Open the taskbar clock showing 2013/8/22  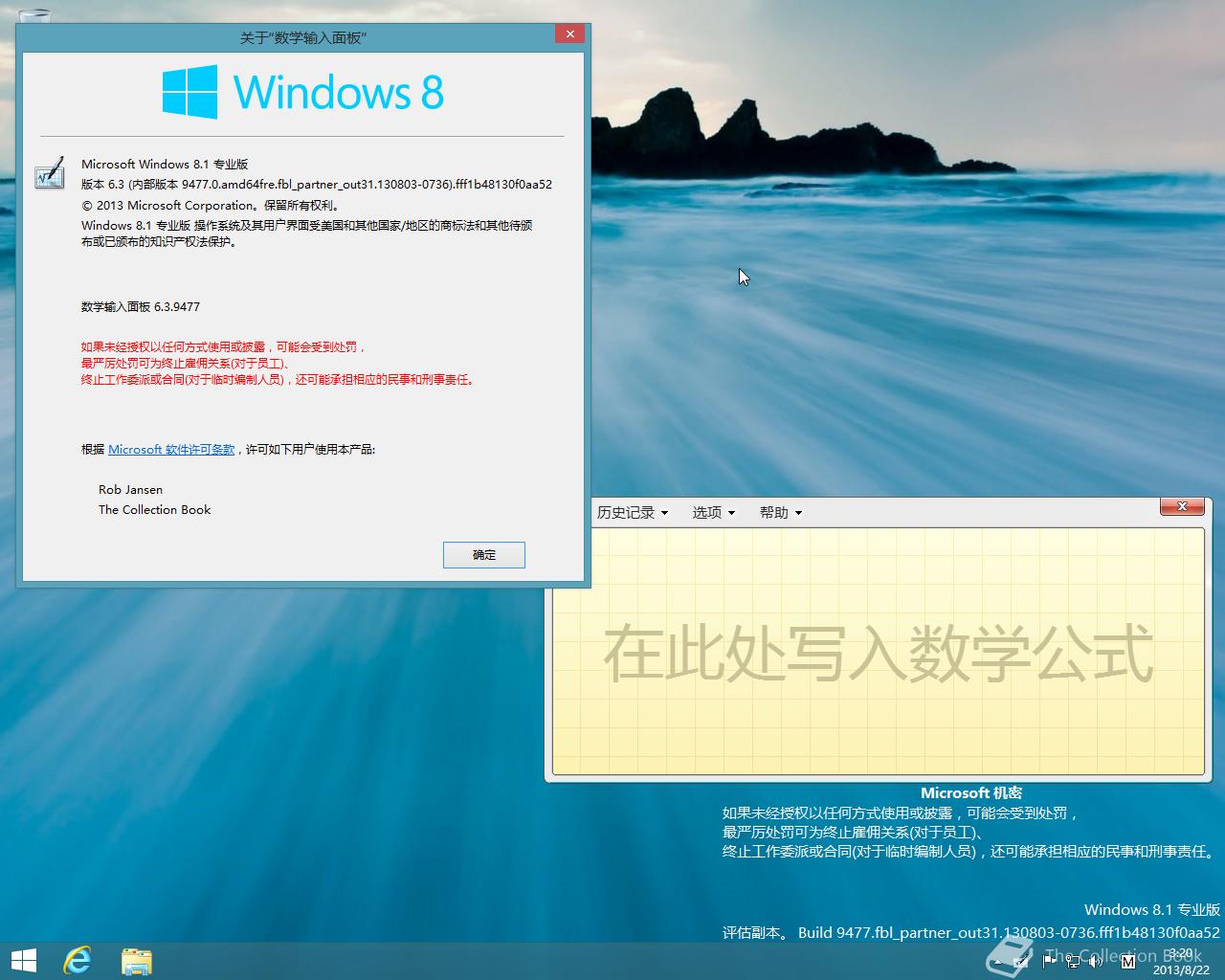(1181, 962)
